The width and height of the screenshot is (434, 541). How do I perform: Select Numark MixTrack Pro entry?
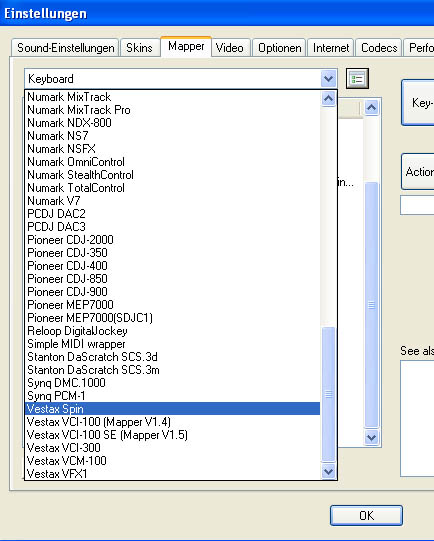coord(172,110)
